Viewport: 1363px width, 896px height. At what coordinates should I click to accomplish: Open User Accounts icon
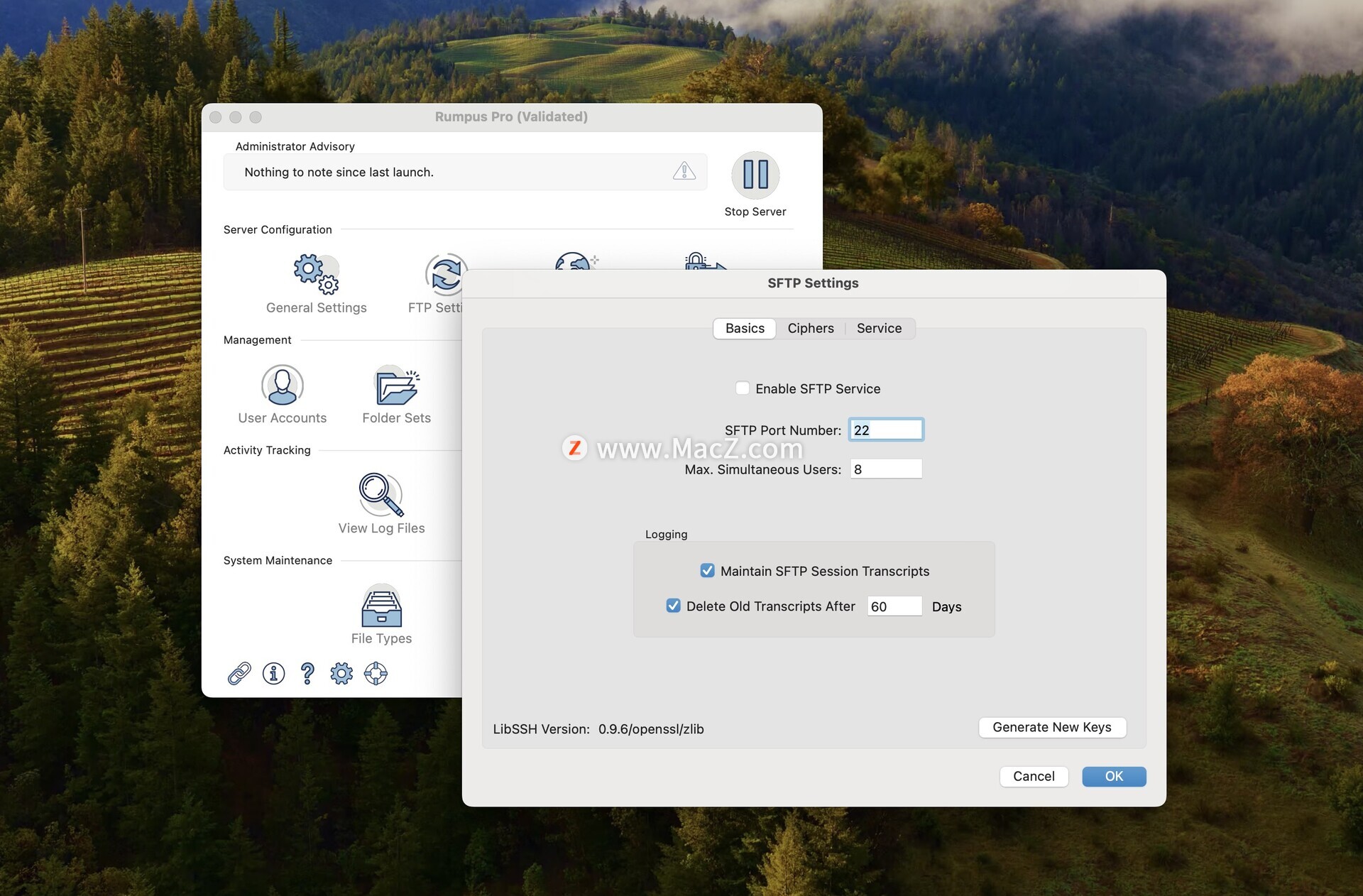pyautogui.click(x=283, y=385)
